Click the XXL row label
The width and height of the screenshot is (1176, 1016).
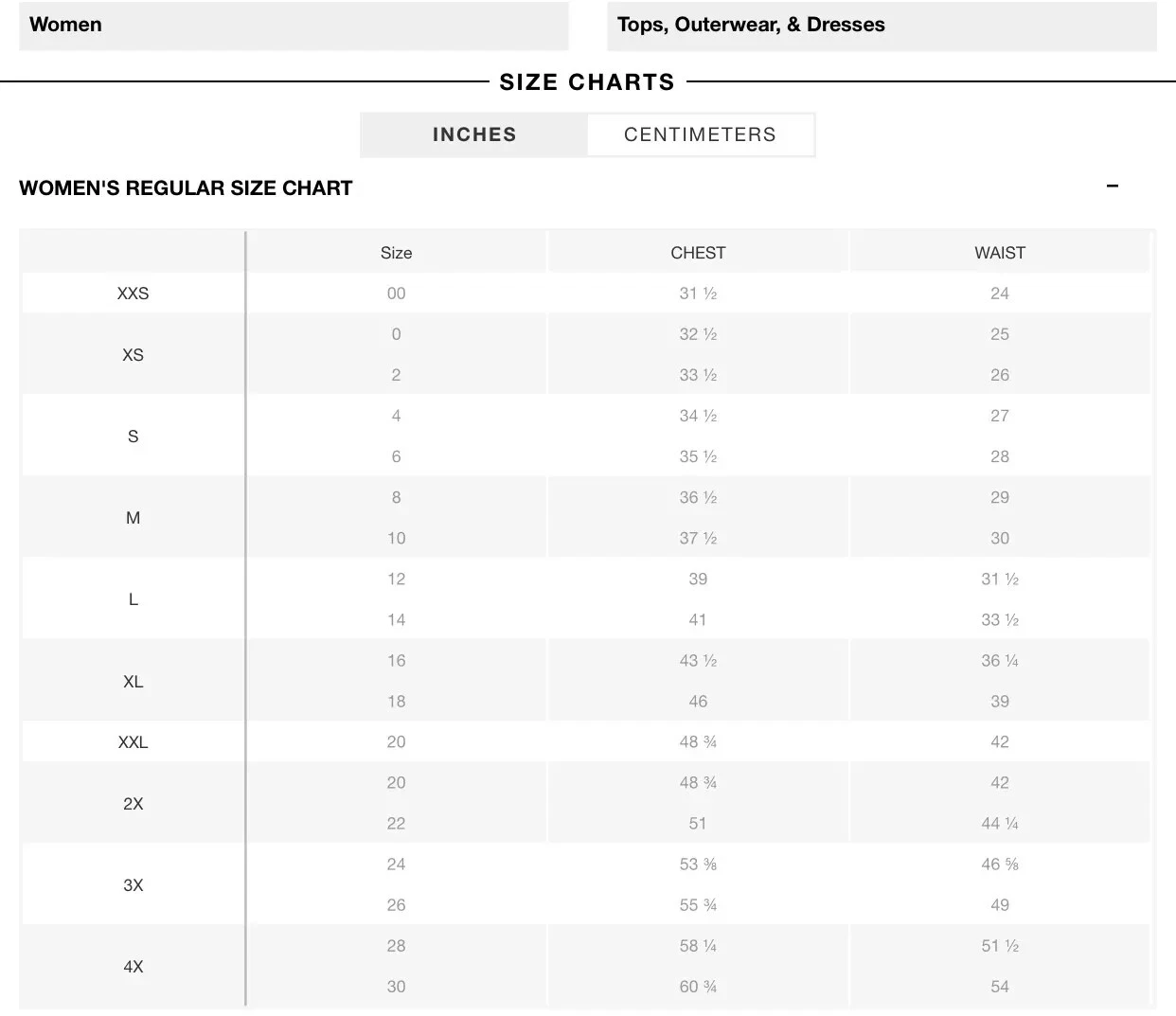(133, 742)
